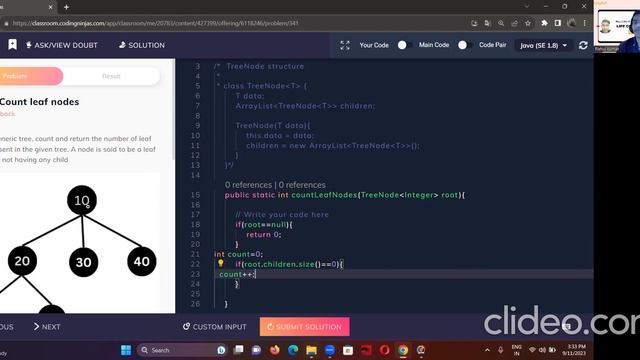This screenshot has height=360, width=640.
Task: Click 'int count=0;' on line 21
Action: click(x=238, y=254)
